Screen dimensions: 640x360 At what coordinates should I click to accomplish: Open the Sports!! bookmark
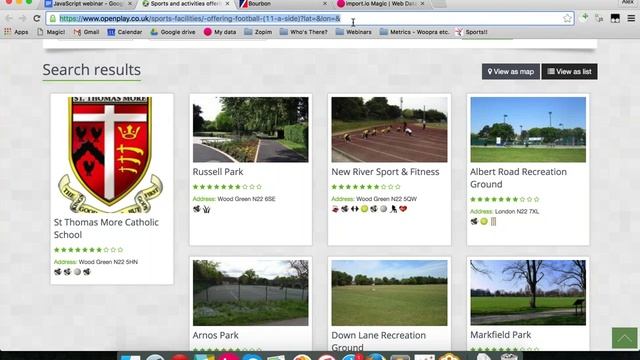coord(471,32)
